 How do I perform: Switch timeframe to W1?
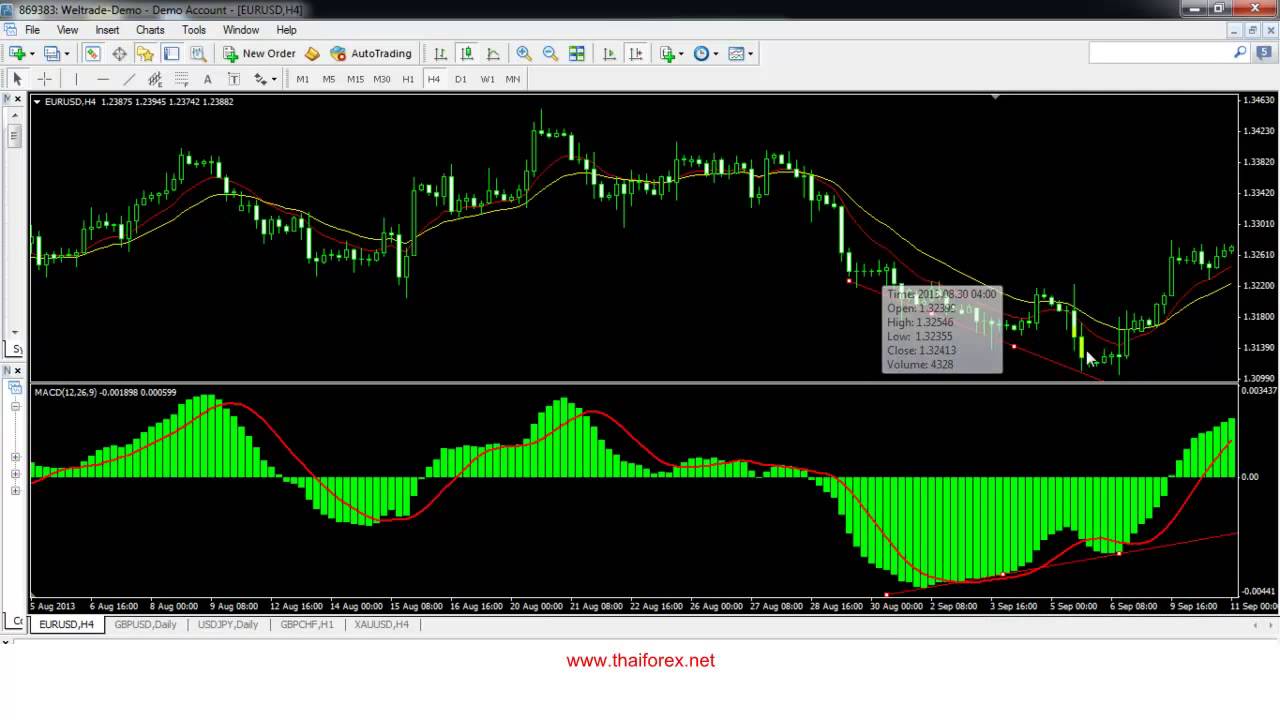pos(487,79)
